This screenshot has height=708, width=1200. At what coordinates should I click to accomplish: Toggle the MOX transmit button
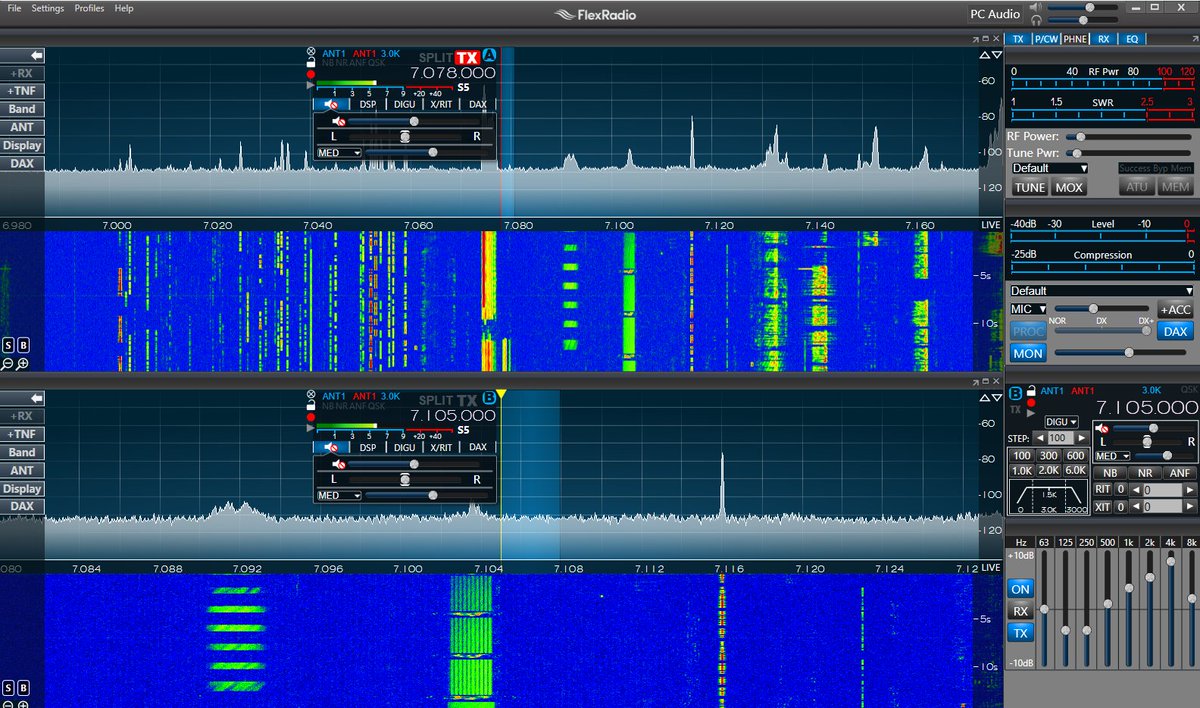[x=1069, y=187]
